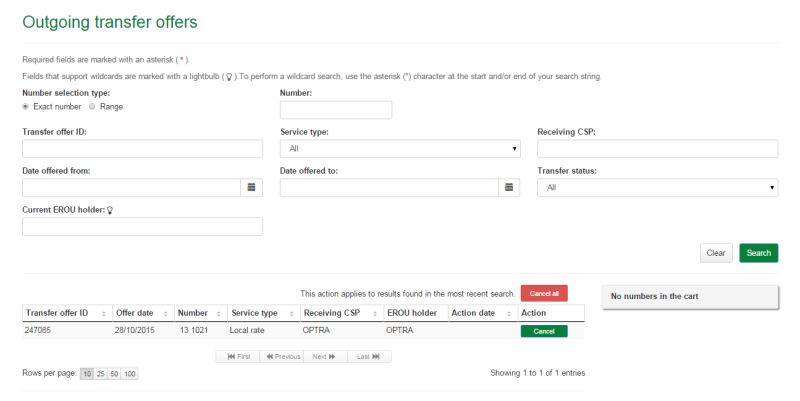Open the Date offered from calendar picker
The width and height of the screenshot is (800, 401).
251,187
